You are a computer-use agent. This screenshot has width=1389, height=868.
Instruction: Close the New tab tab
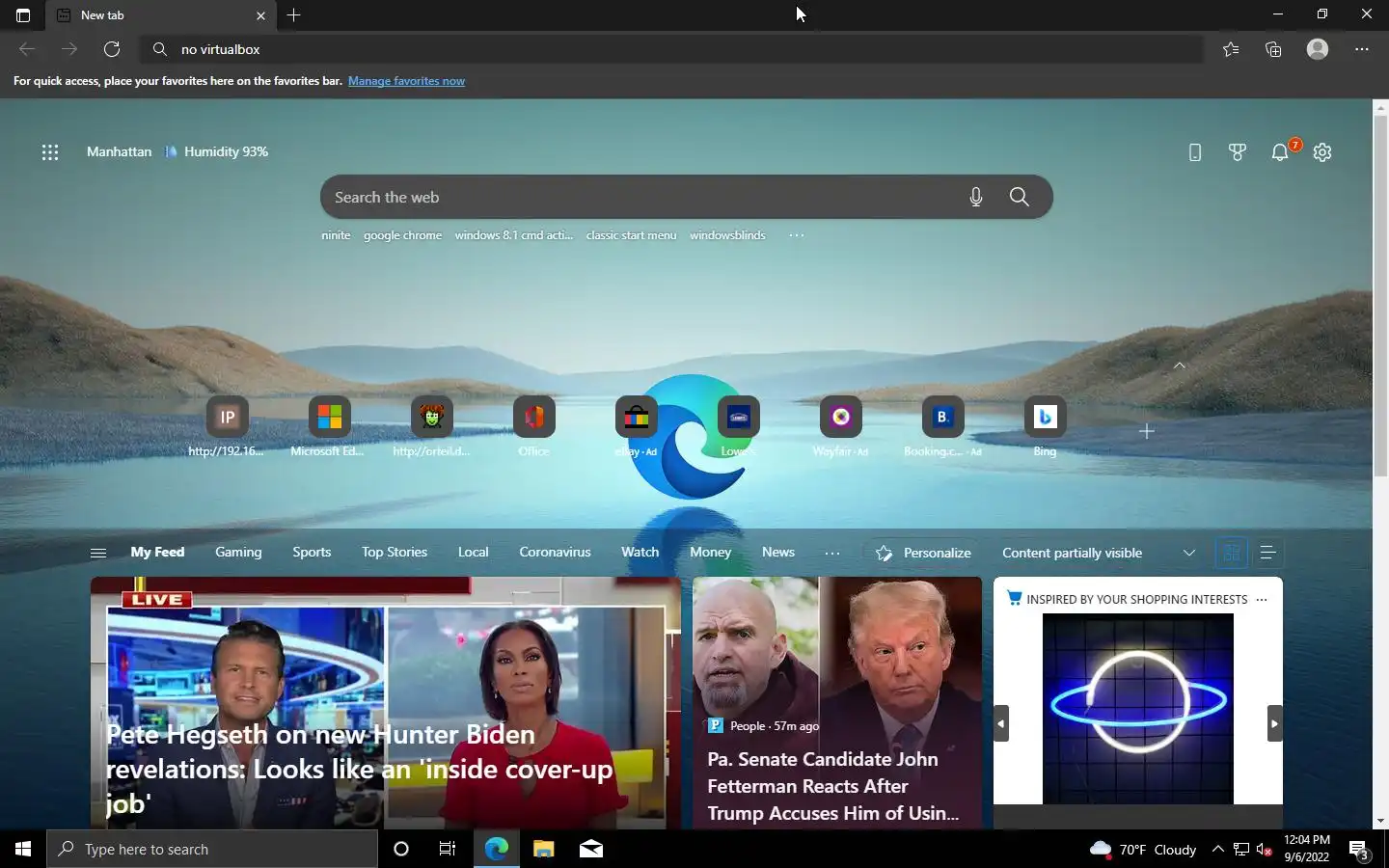coord(260,15)
